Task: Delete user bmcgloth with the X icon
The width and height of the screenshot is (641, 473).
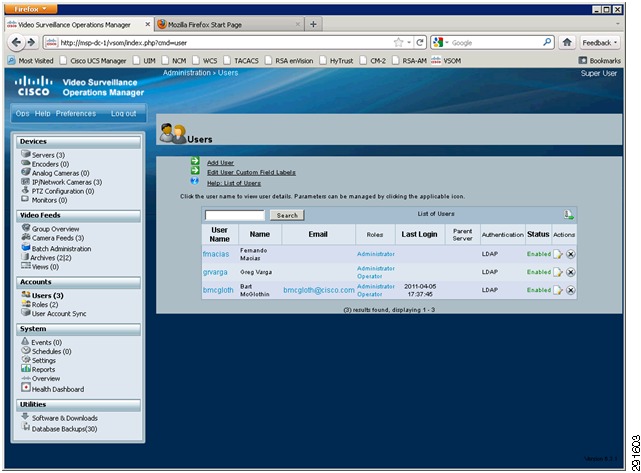Action: pyautogui.click(x=571, y=290)
